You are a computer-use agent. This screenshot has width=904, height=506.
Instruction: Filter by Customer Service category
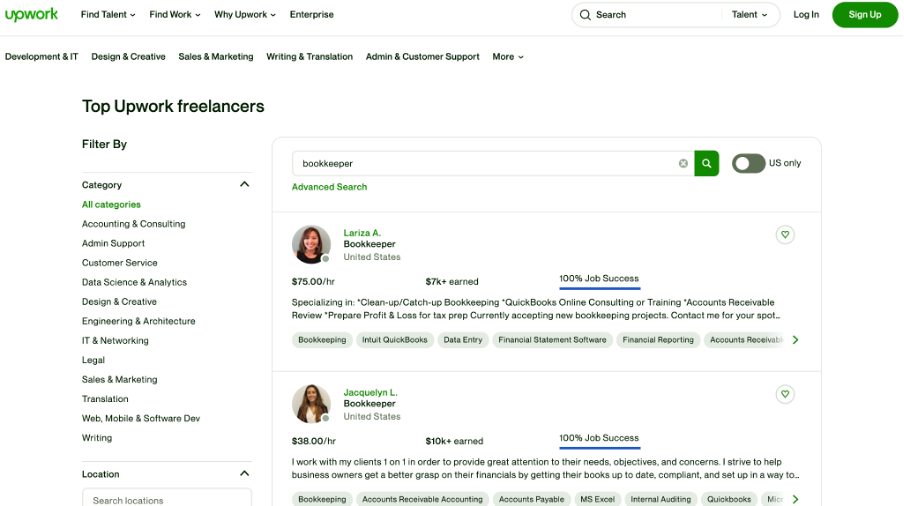tap(119, 263)
